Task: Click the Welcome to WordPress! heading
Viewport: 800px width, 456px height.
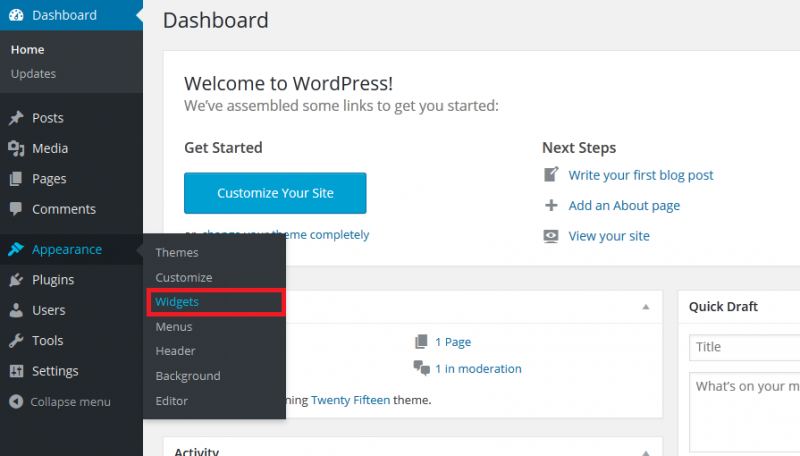Action: (288, 83)
